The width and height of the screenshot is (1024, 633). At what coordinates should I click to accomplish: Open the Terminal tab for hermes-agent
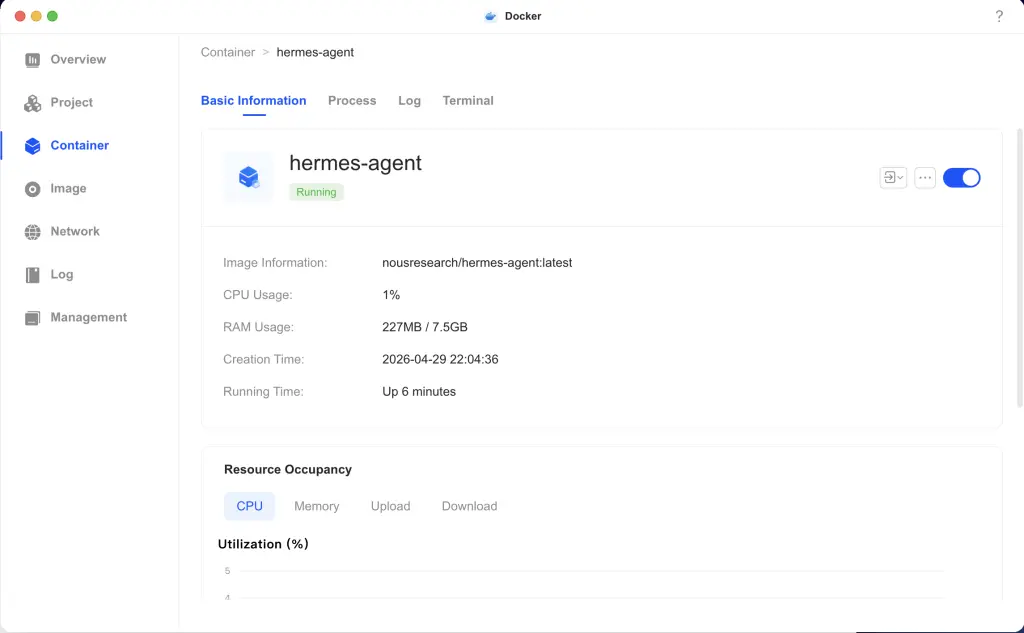467,100
